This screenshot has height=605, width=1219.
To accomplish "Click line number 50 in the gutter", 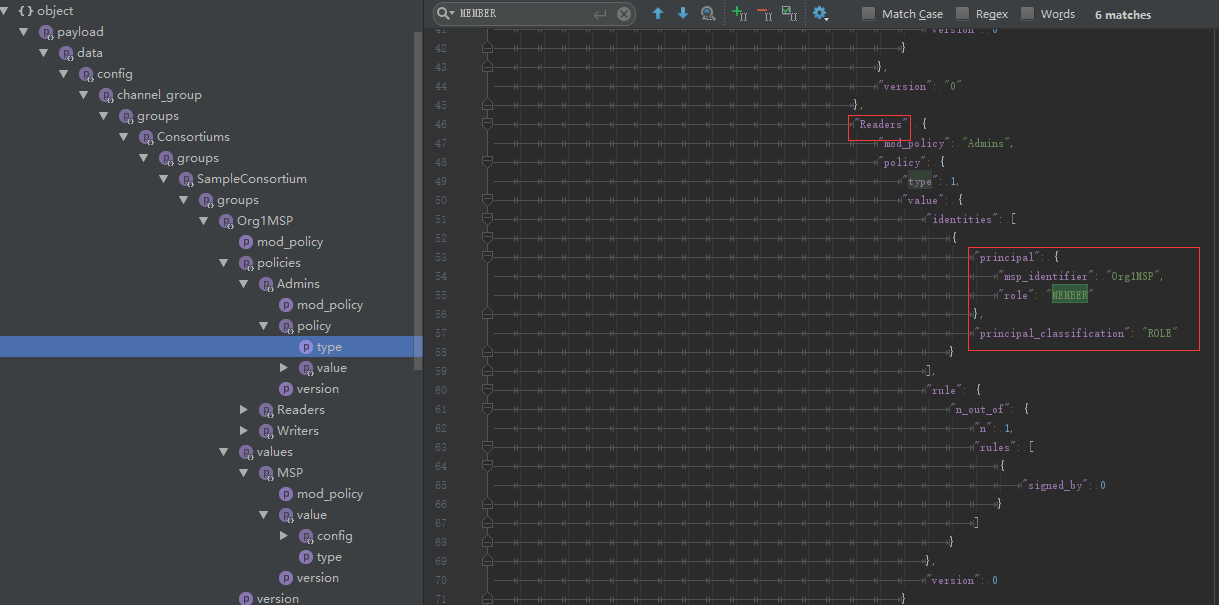I will click(441, 200).
